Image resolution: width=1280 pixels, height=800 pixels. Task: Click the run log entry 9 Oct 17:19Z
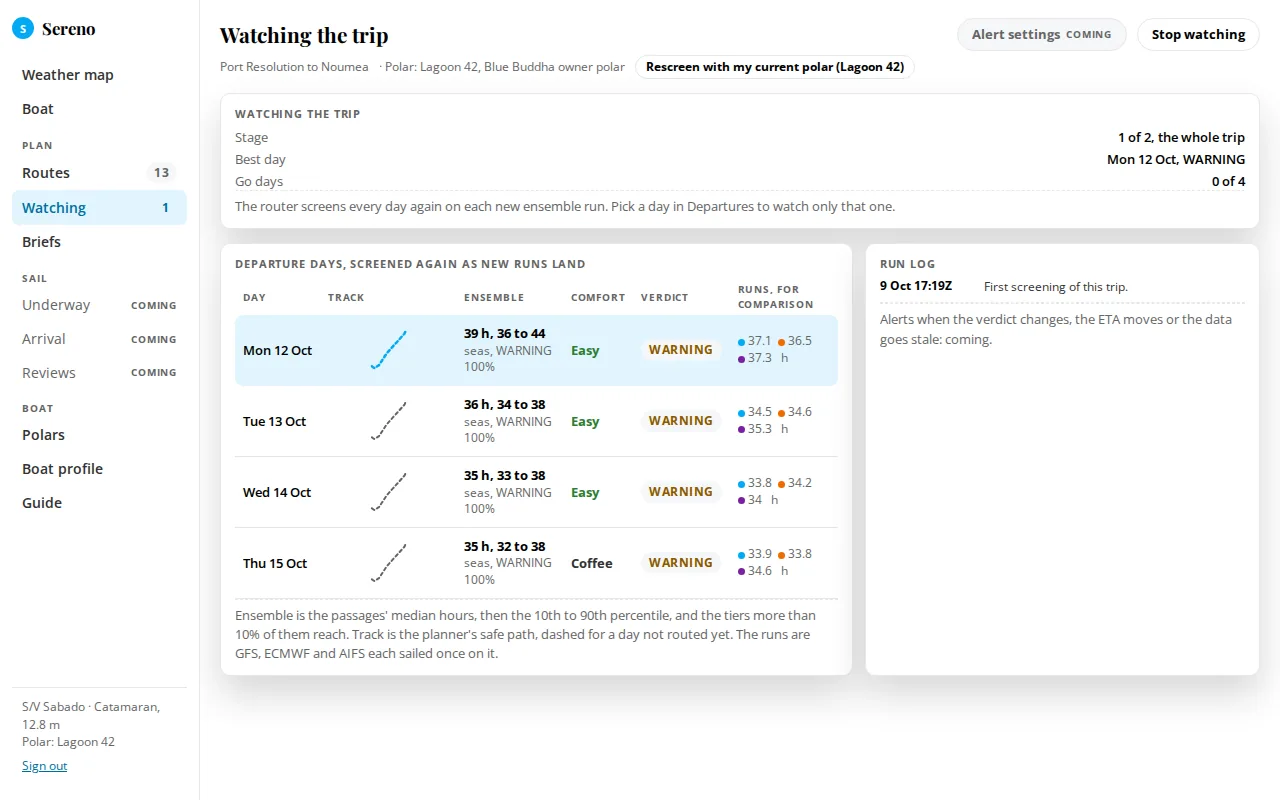(1062, 287)
